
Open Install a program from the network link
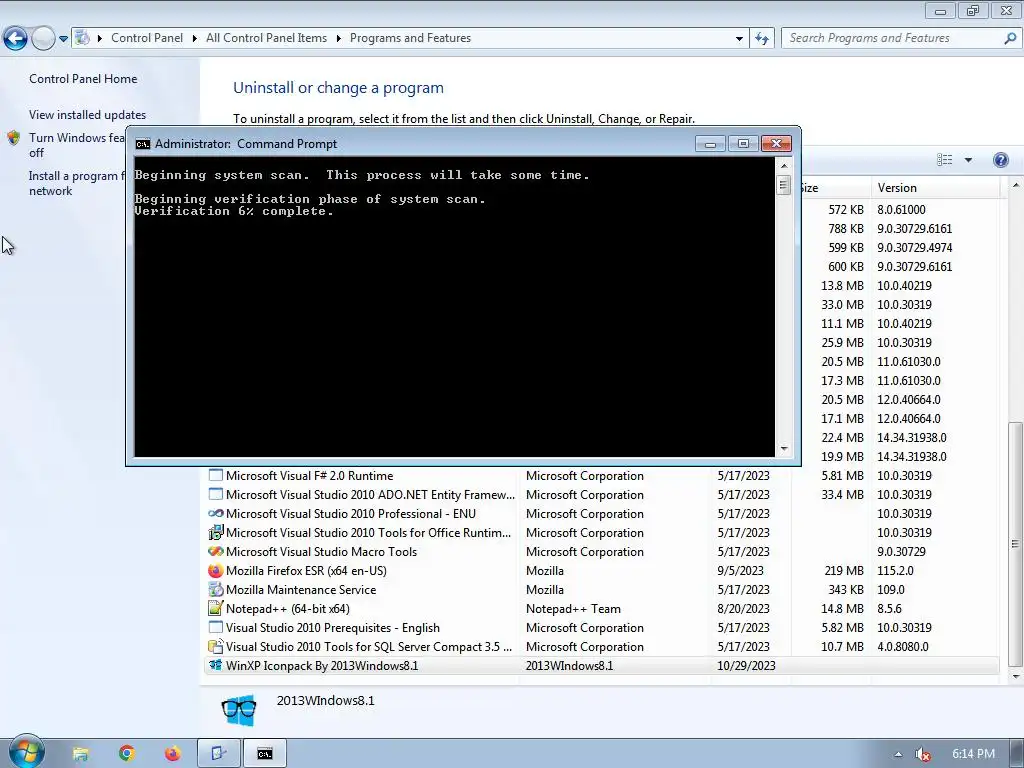coord(76,184)
